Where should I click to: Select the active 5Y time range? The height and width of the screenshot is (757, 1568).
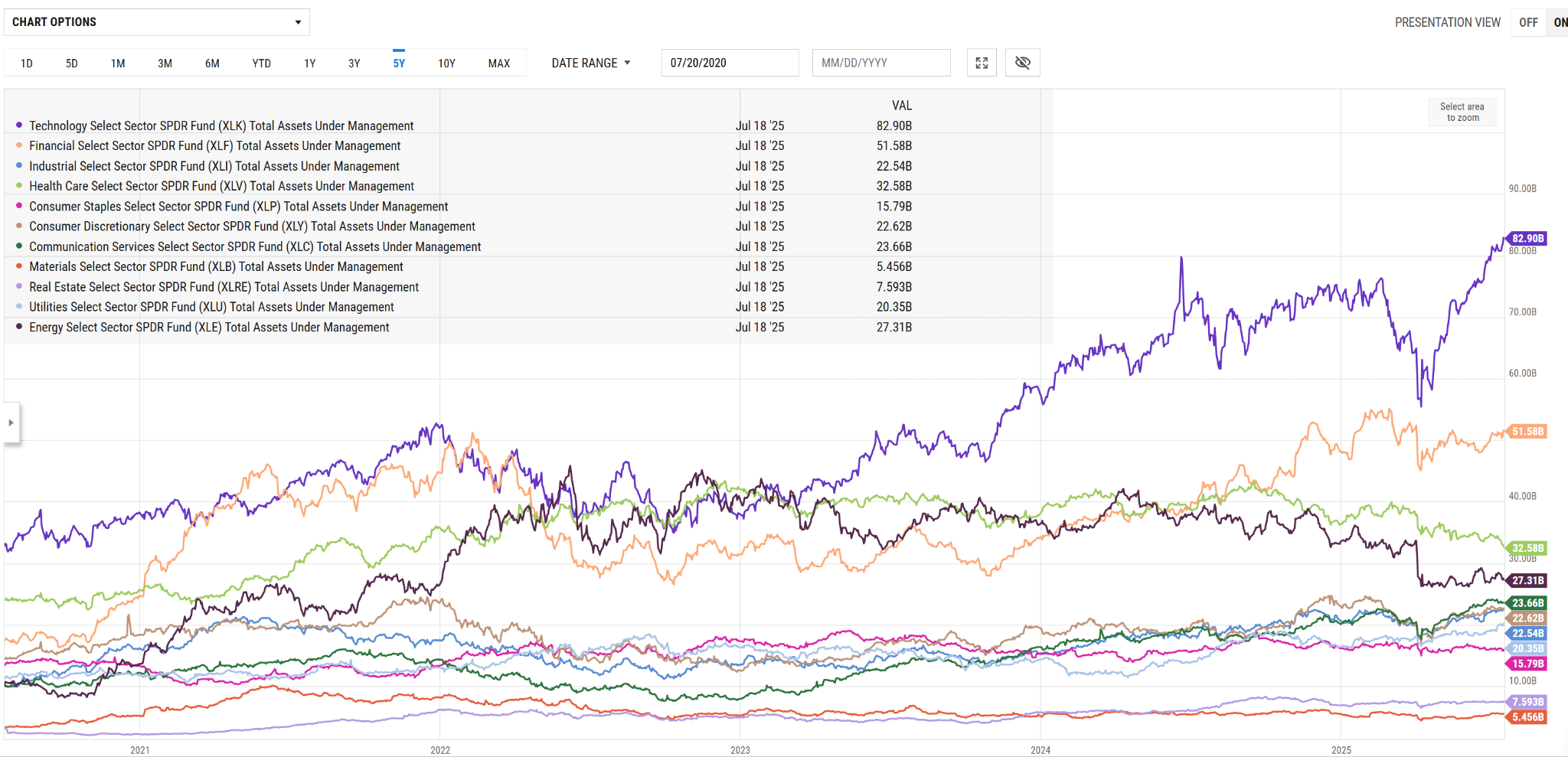tap(399, 64)
